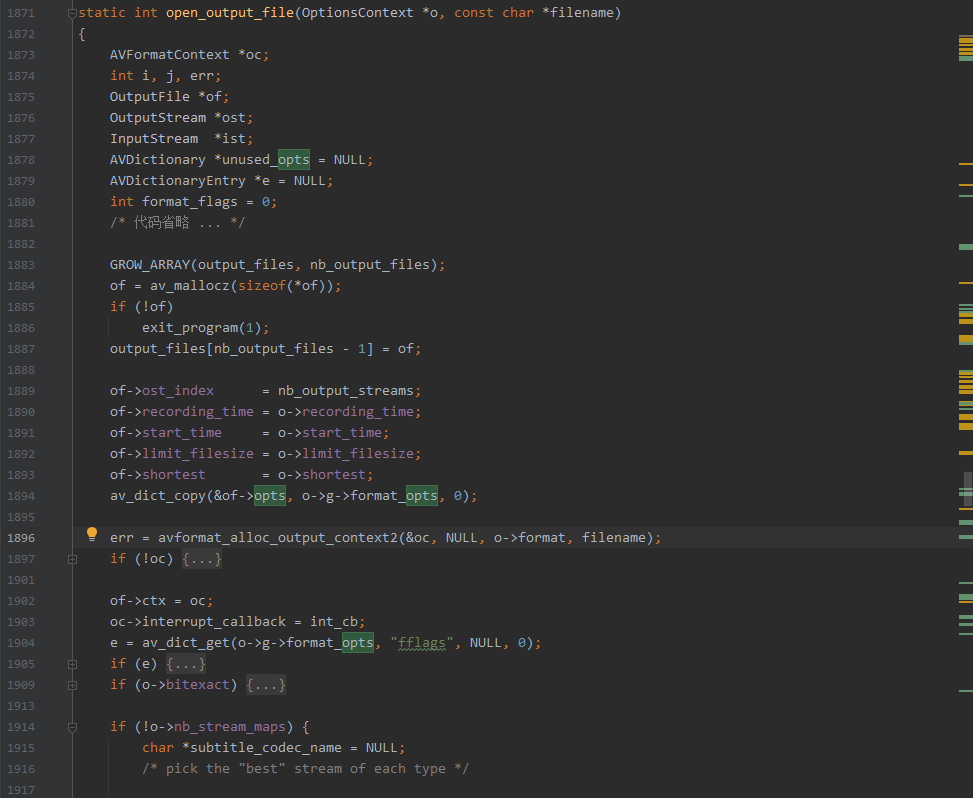Click of->recording_time field on line 1890
973x798 pixels.
182,412
